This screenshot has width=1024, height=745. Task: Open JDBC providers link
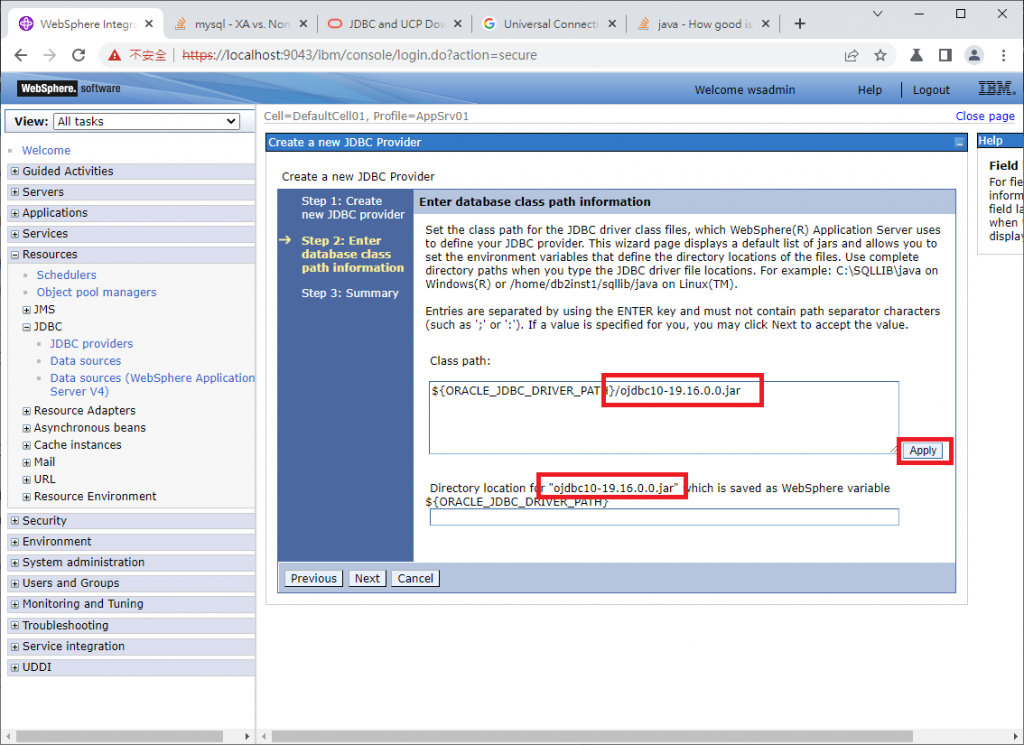point(91,343)
